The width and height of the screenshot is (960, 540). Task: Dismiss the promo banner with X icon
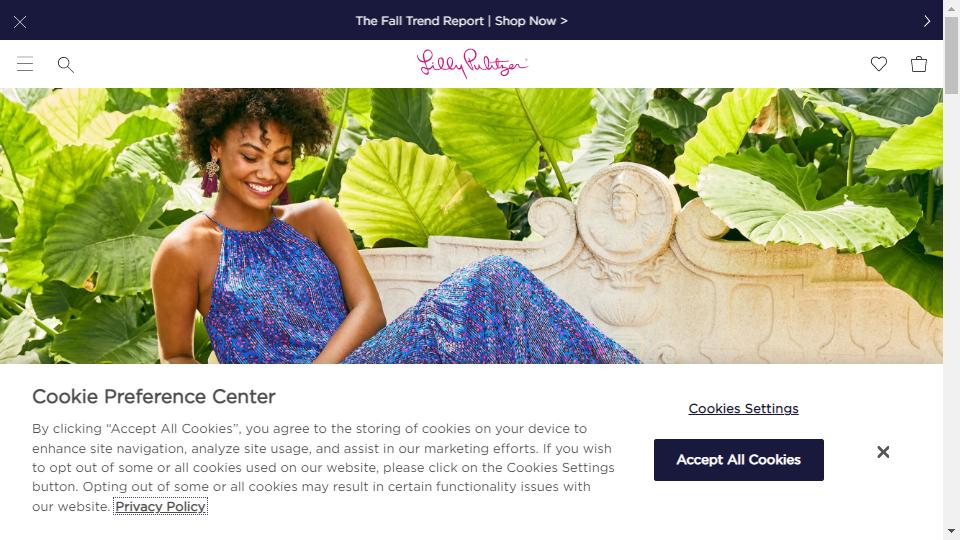(x=20, y=22)
